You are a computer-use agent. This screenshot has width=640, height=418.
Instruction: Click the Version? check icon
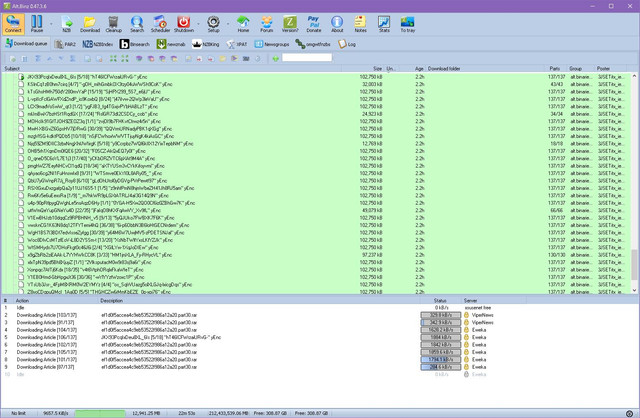pos(290,24)
